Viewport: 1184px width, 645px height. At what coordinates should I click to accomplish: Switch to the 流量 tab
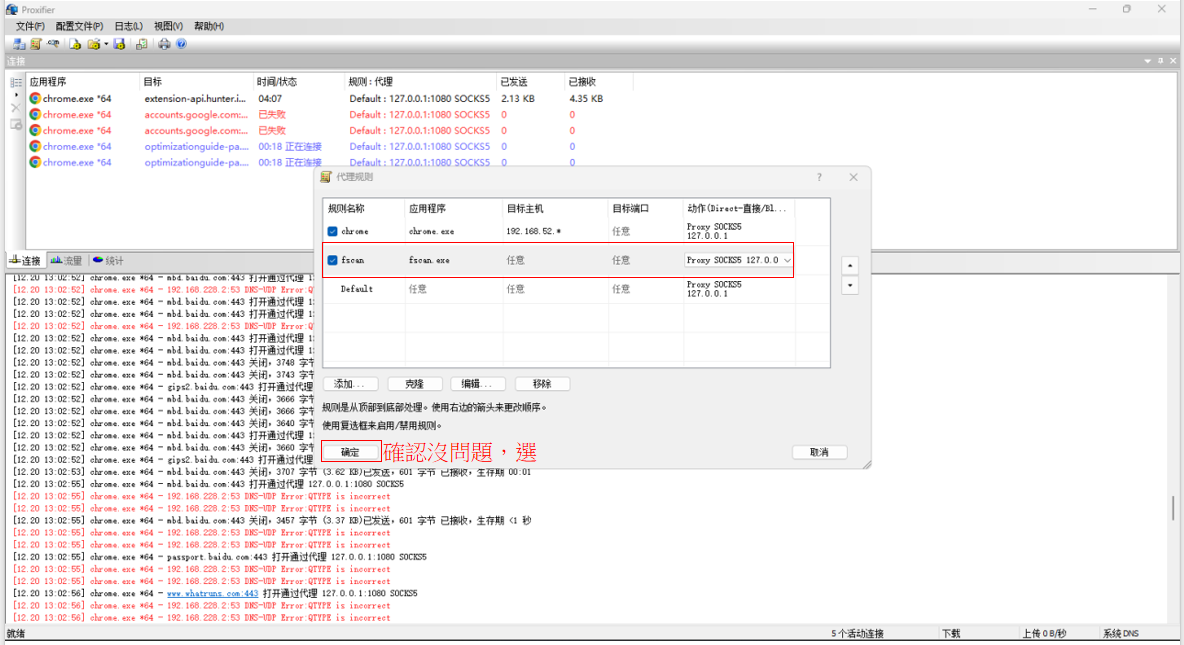[x=66, y=261]
